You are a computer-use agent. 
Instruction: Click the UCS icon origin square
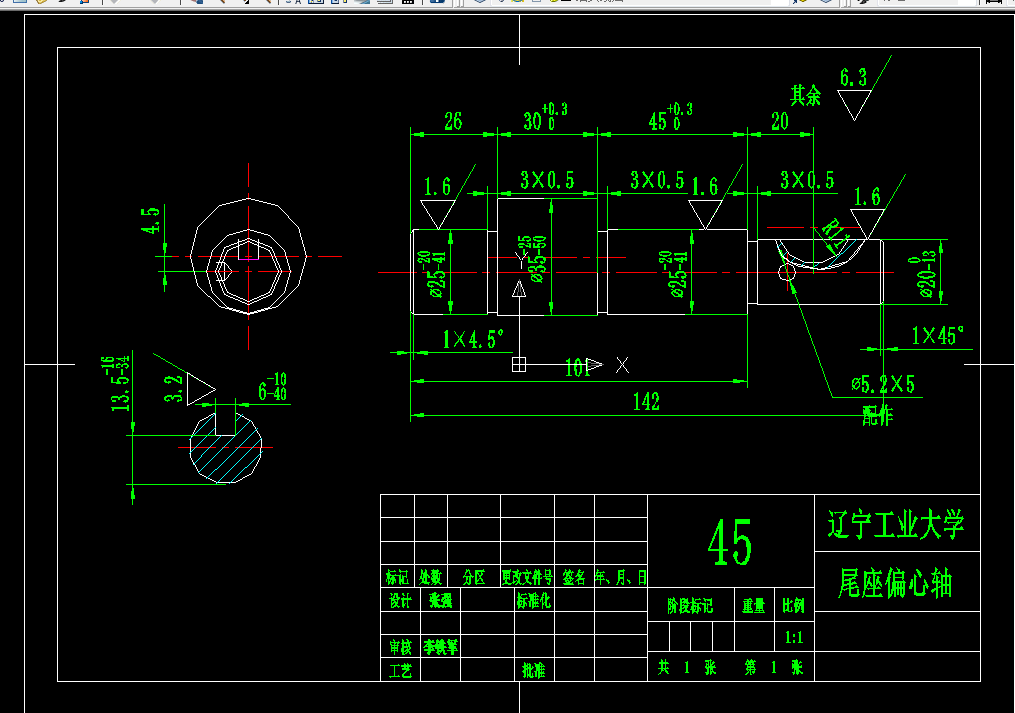tap(519, 365)
